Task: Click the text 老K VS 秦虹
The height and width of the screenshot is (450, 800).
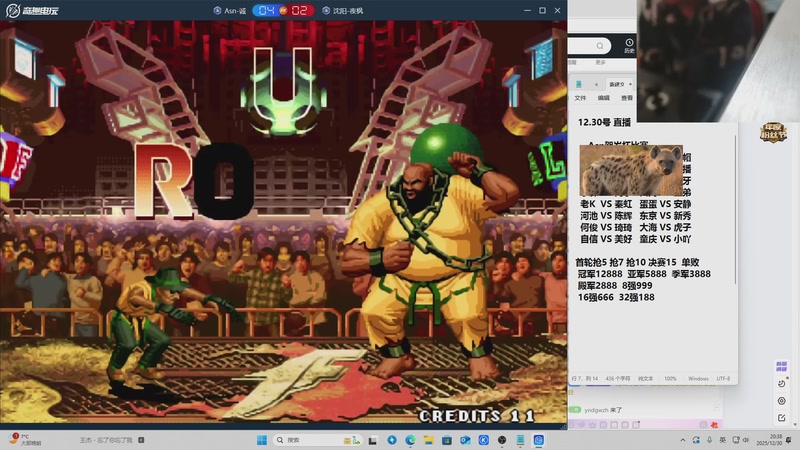Action: [x=606, y=204]
